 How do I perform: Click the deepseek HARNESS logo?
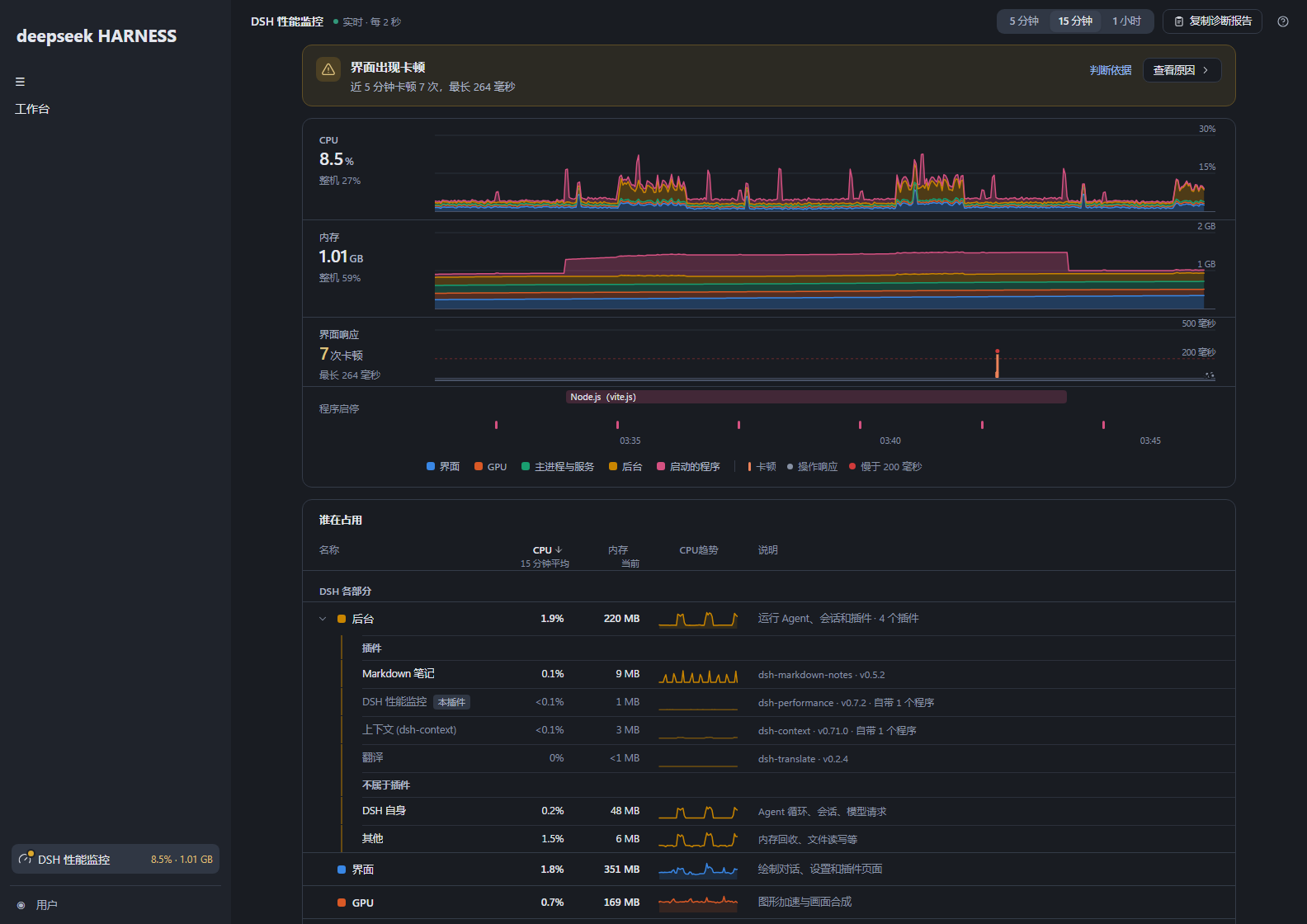[x=97, y=36]
